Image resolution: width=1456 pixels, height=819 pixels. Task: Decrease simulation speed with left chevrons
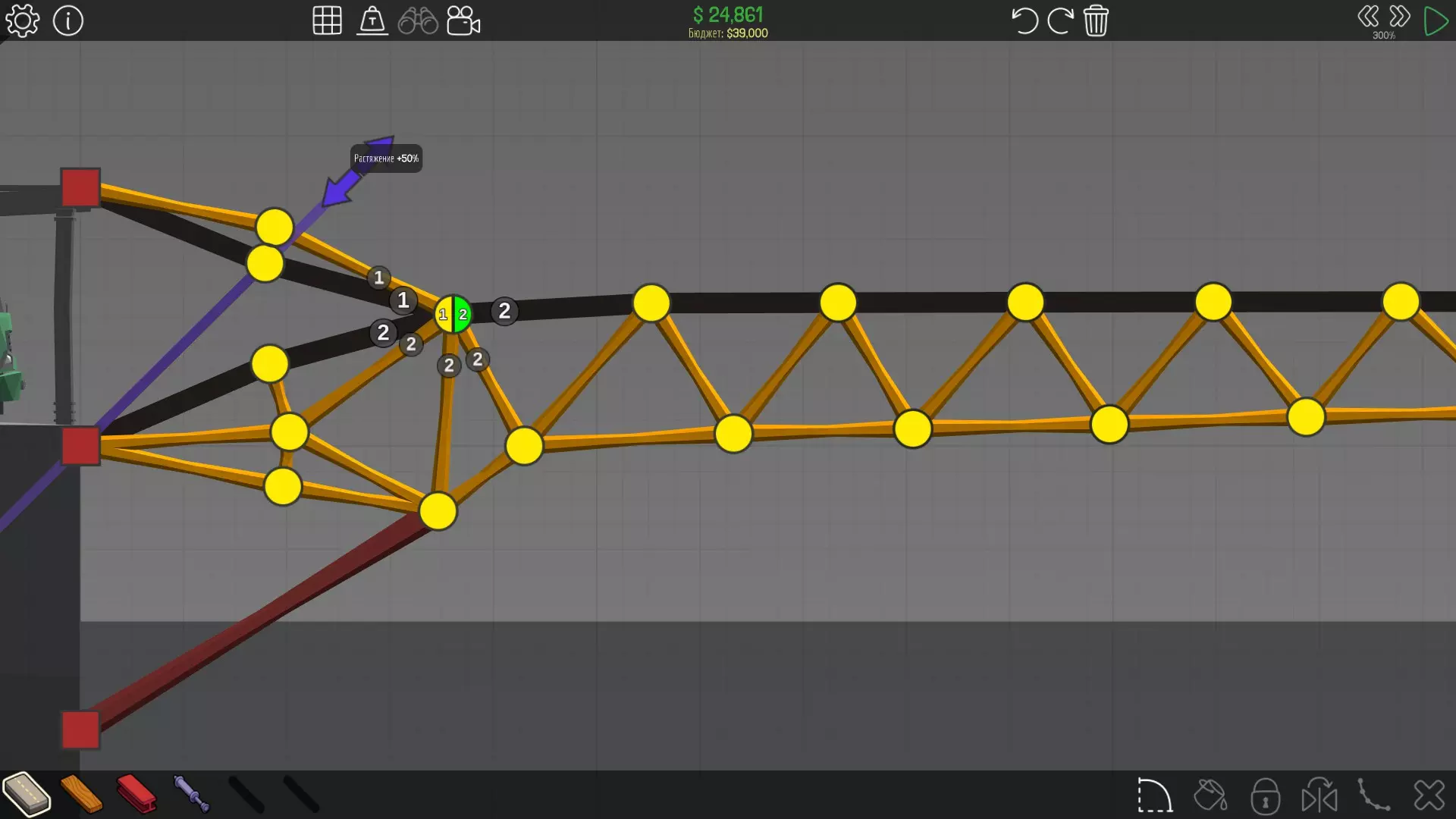click(1368, 17)
